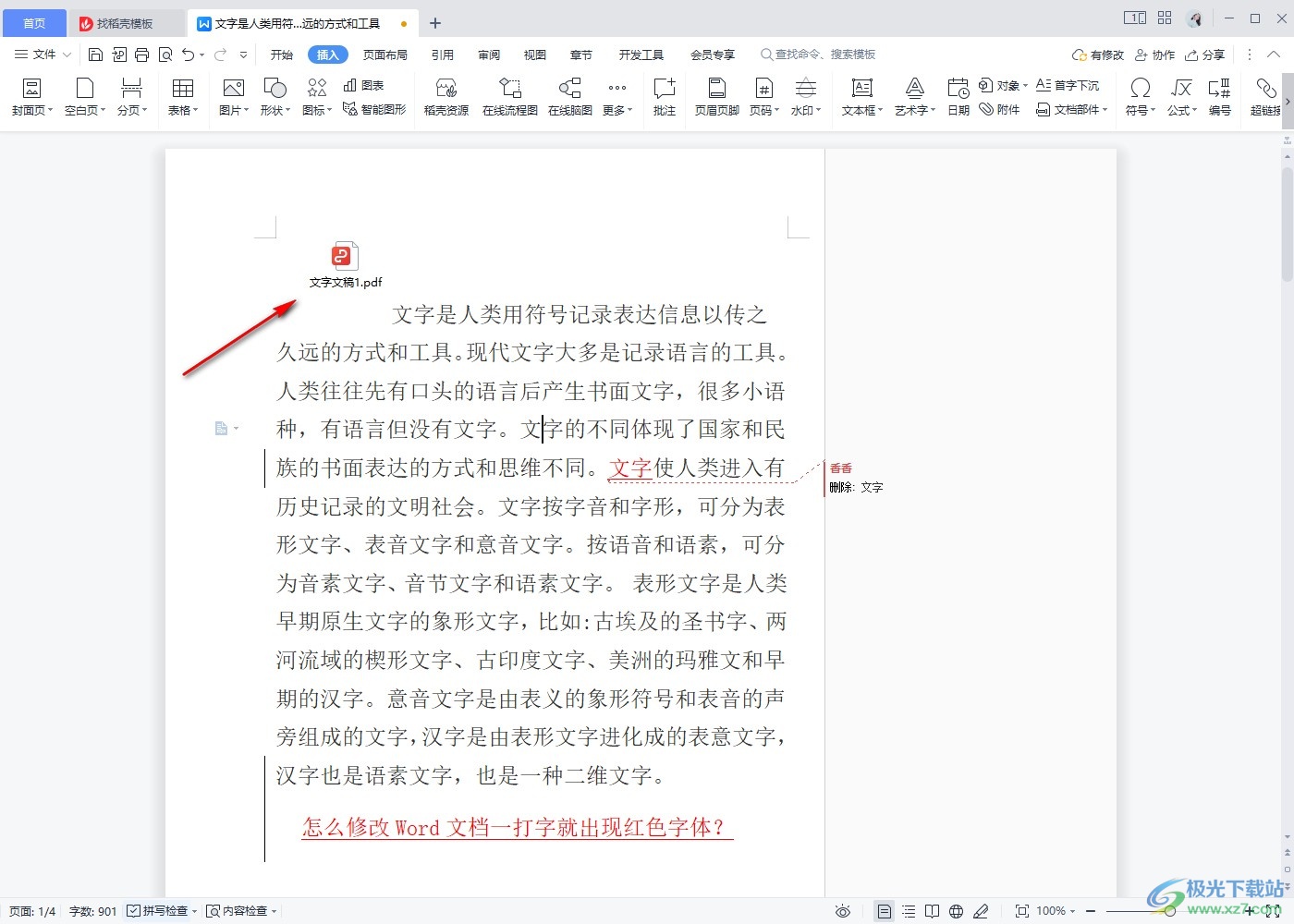
Task: Toggle eye-protection mode in status bar
Action: point(843,911)
